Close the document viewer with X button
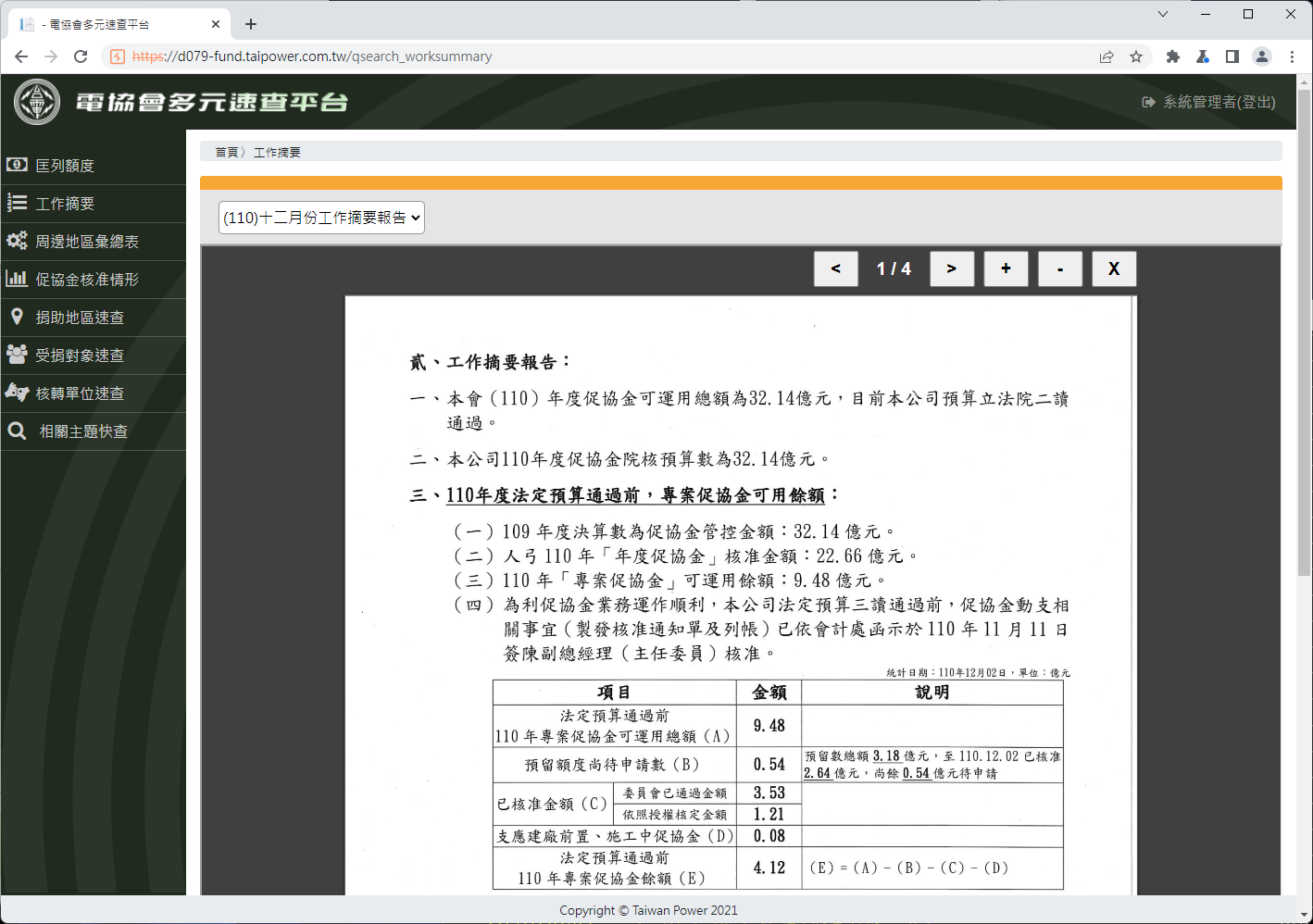 (1114, 268)
